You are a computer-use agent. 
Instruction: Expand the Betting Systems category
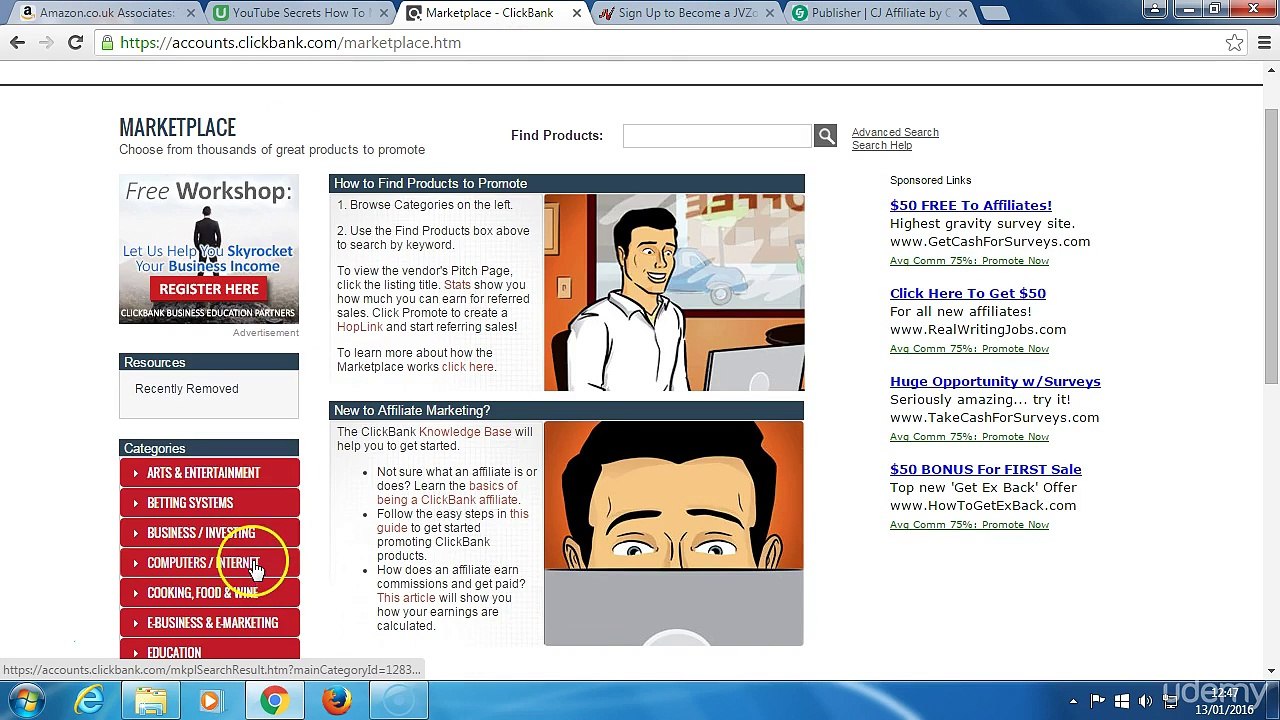click(209, 503)
